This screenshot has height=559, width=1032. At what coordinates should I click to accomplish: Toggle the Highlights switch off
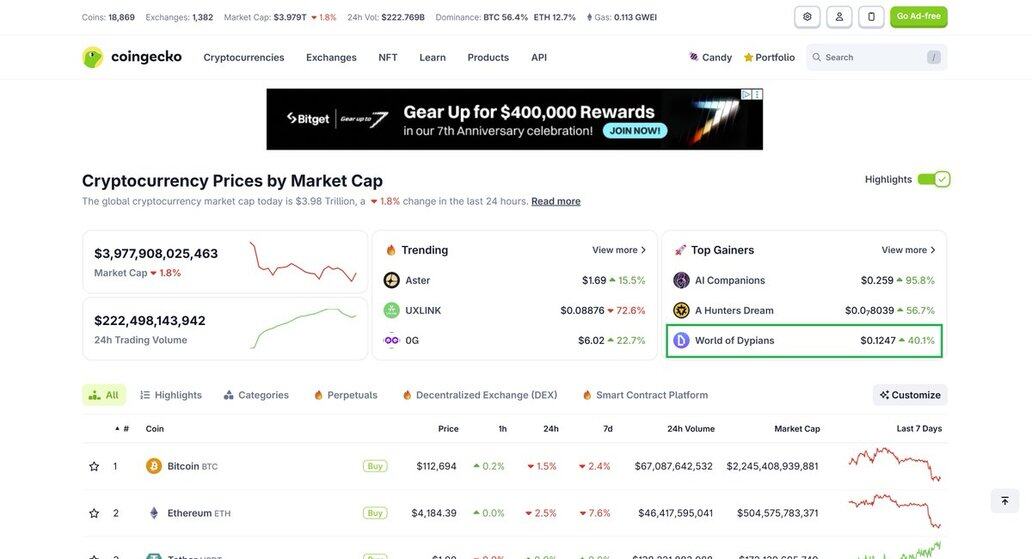coord(933,179)
